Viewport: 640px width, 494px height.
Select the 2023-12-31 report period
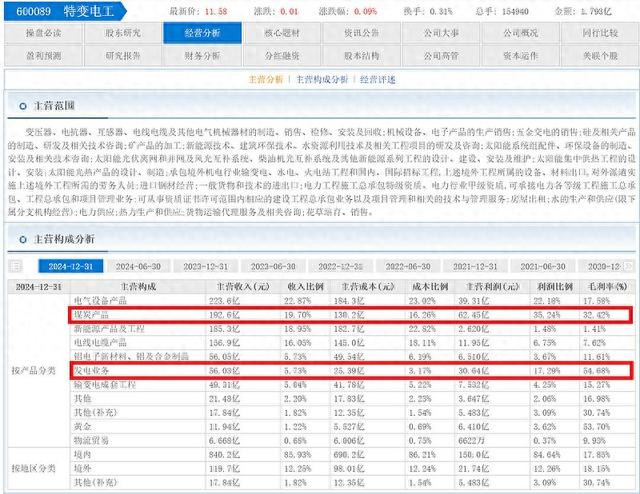pos(205,267)
